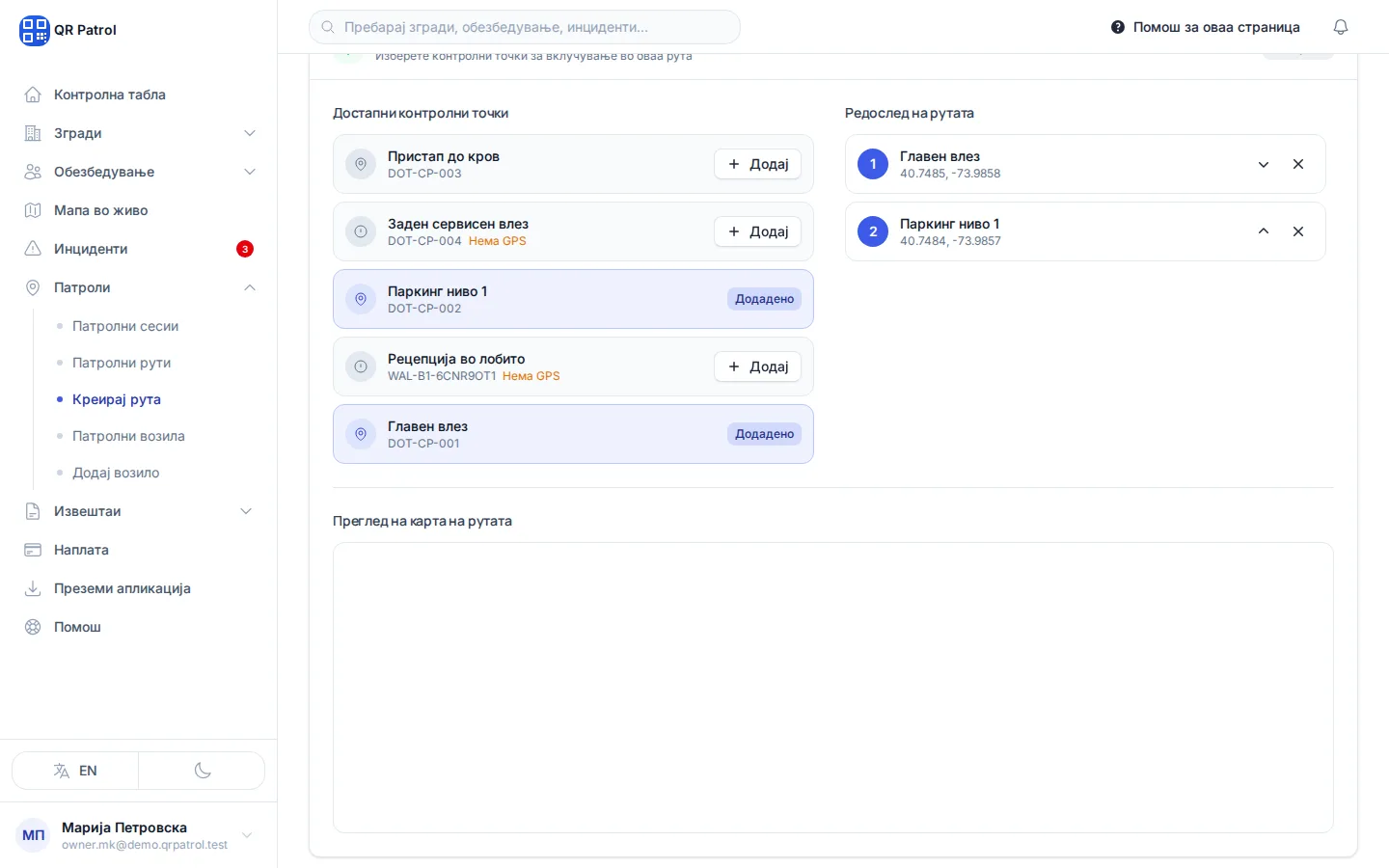Click the Инциденти red badge count
Viewport: 1389px width, 868px height.
[245, 249]
